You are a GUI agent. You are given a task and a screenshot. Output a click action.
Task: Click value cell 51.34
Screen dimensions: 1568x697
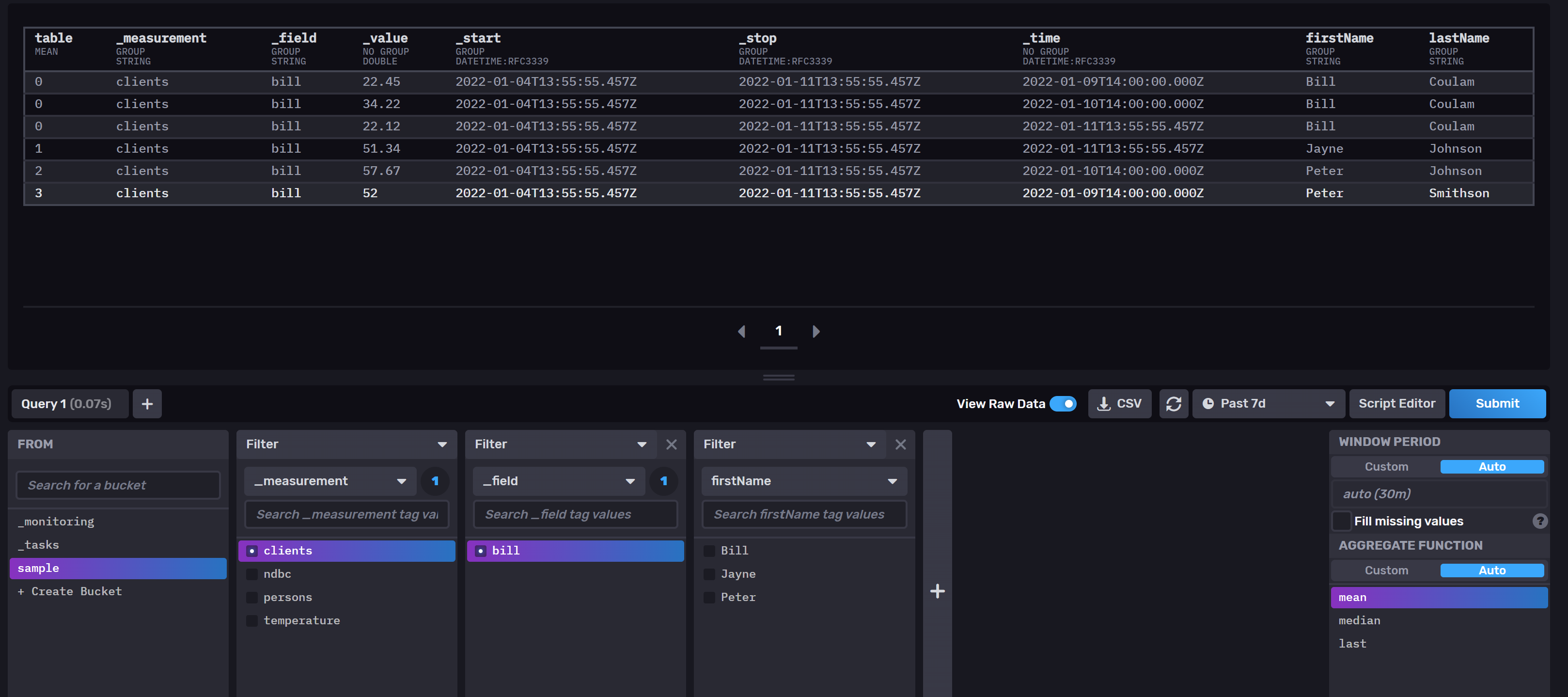[x=381, y=148]
